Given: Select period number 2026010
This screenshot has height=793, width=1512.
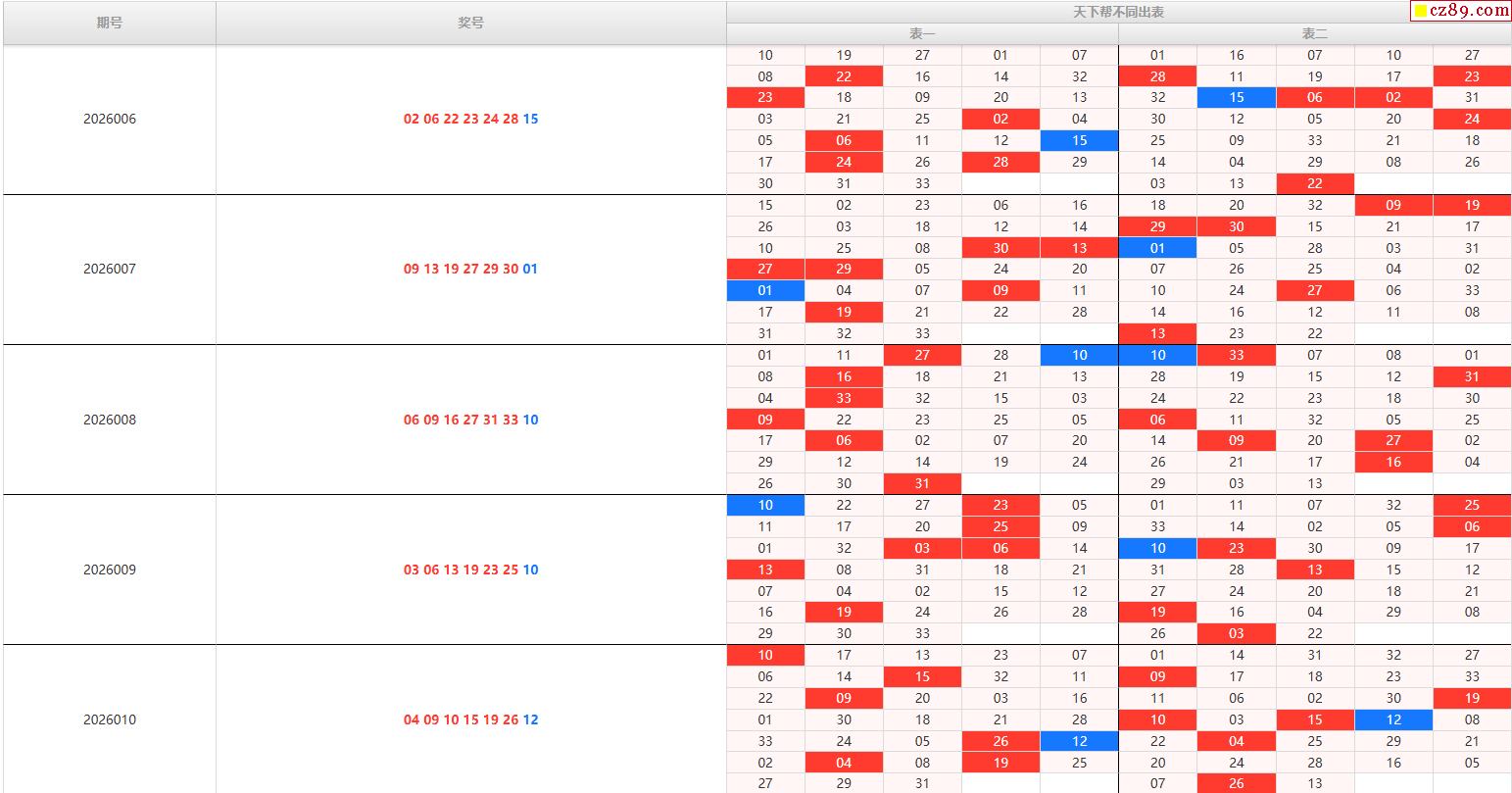Looking at the screenshot, I should [x=110, y=719].
